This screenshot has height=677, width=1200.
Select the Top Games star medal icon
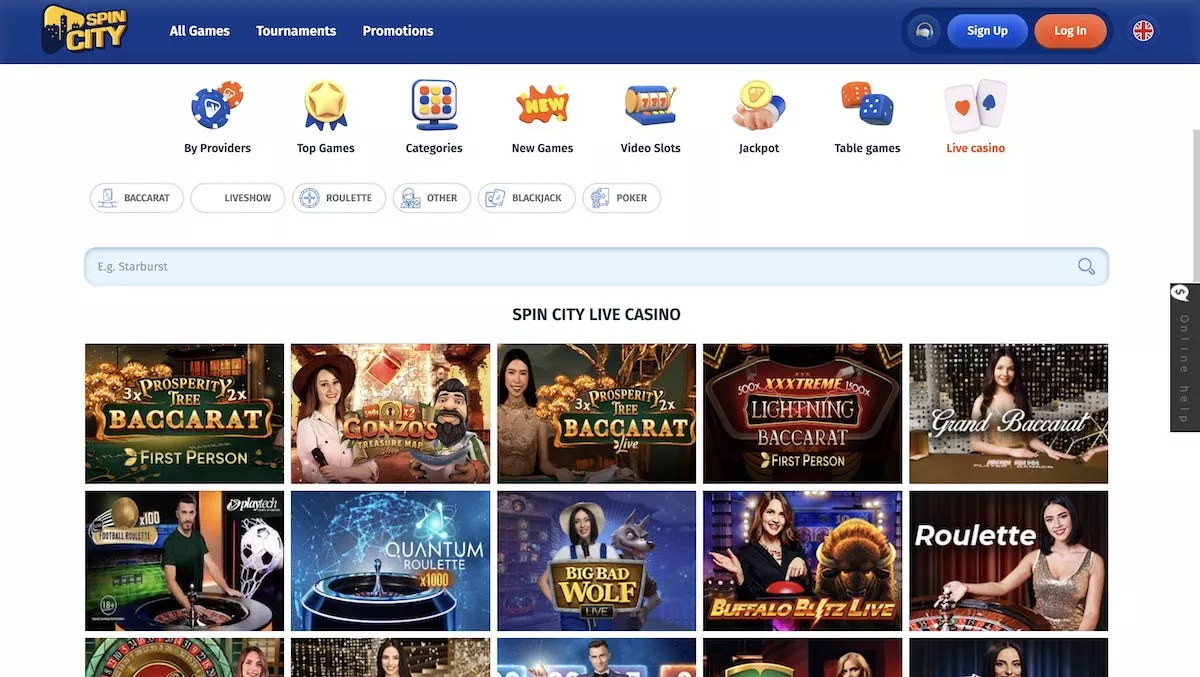point(325,106)
